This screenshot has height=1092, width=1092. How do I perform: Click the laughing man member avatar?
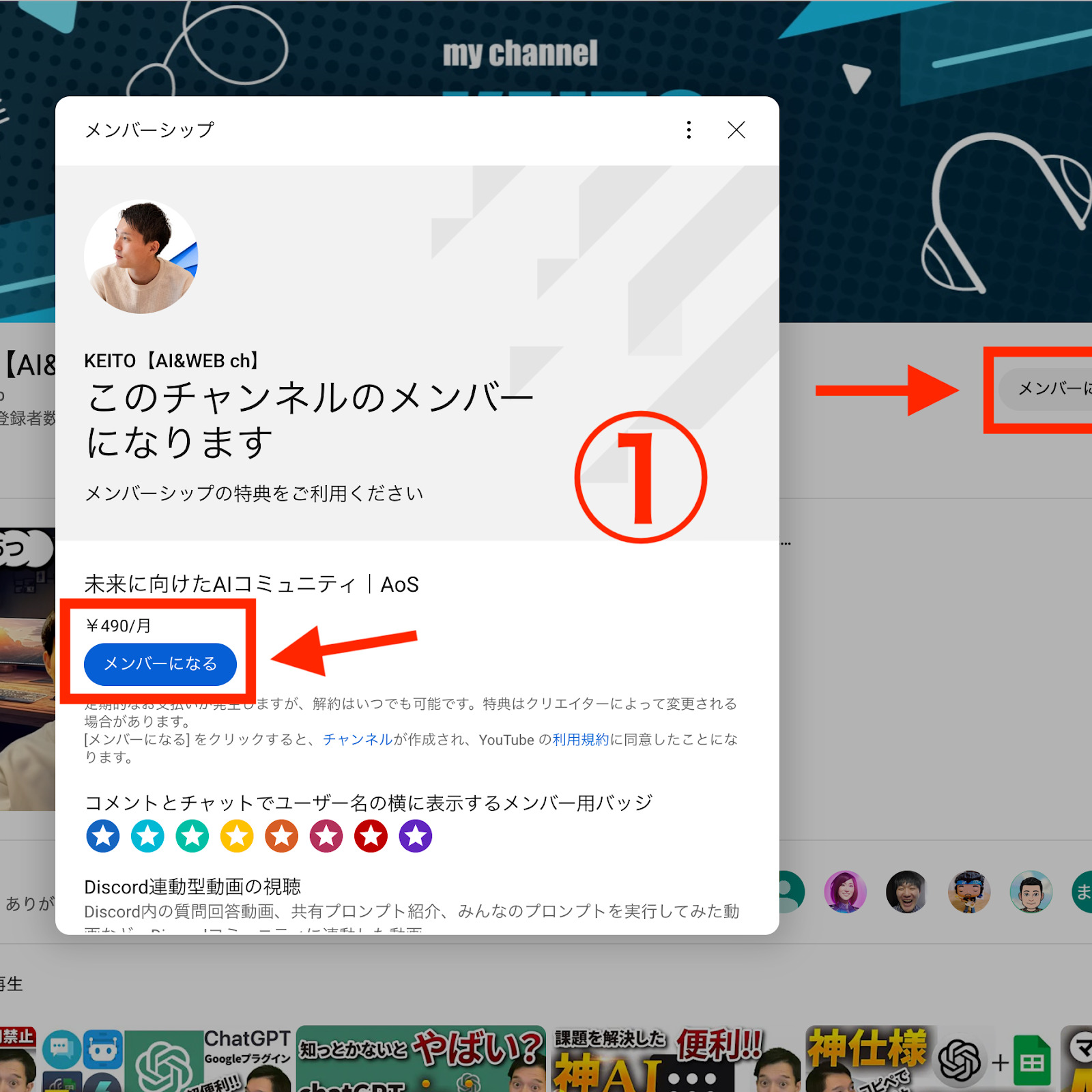907,892
